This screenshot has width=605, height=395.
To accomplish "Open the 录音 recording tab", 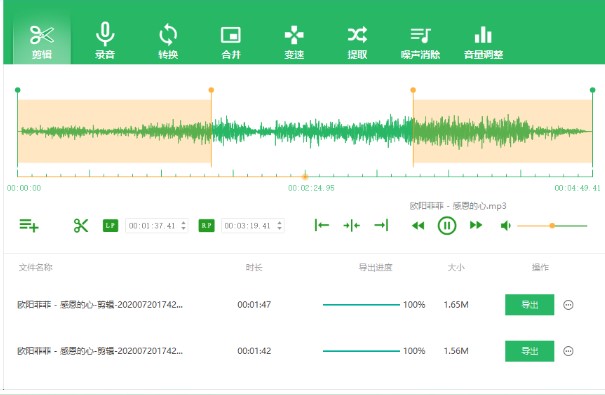I will click(x=105, y=41).
